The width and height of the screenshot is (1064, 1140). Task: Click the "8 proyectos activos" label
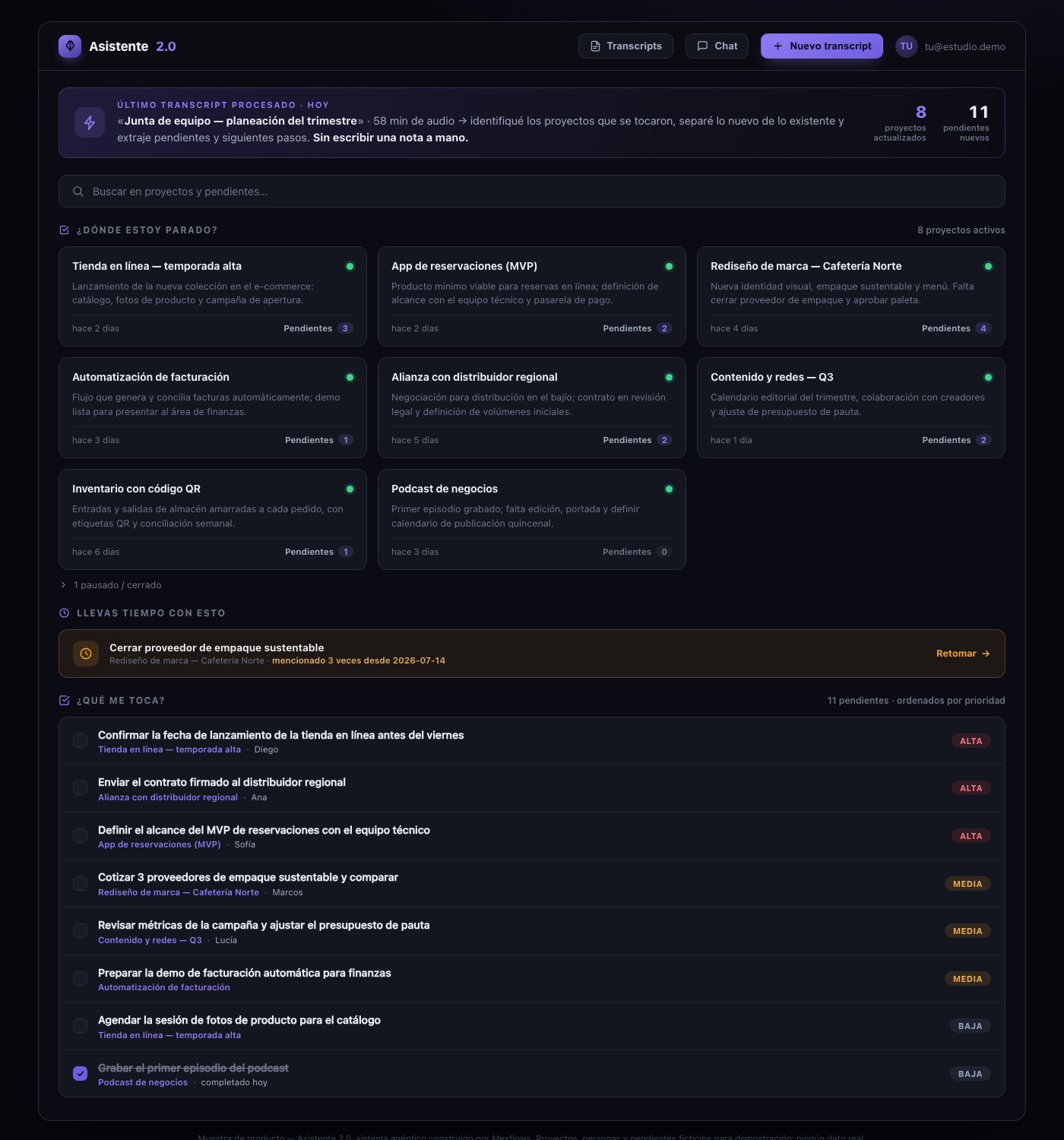click(x=961, y=230)
